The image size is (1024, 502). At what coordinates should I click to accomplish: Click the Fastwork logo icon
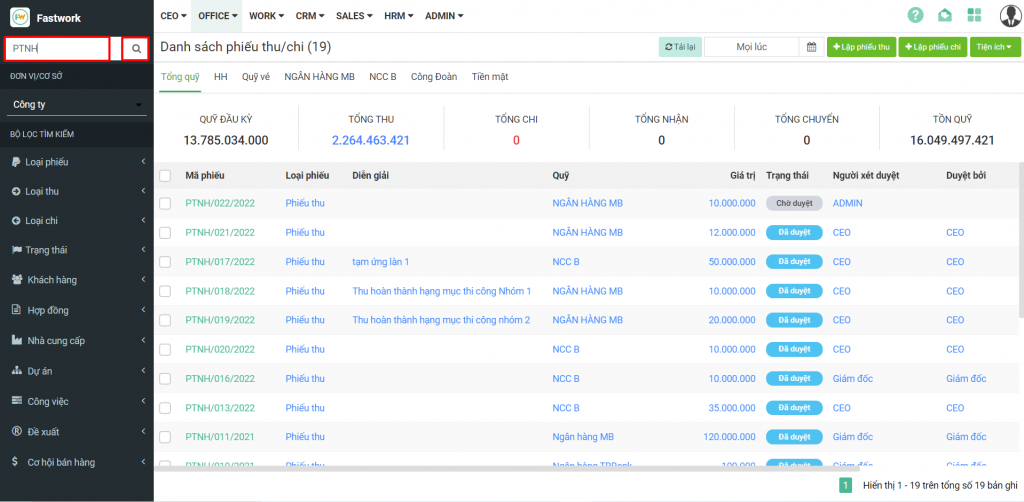pos(20,17)
